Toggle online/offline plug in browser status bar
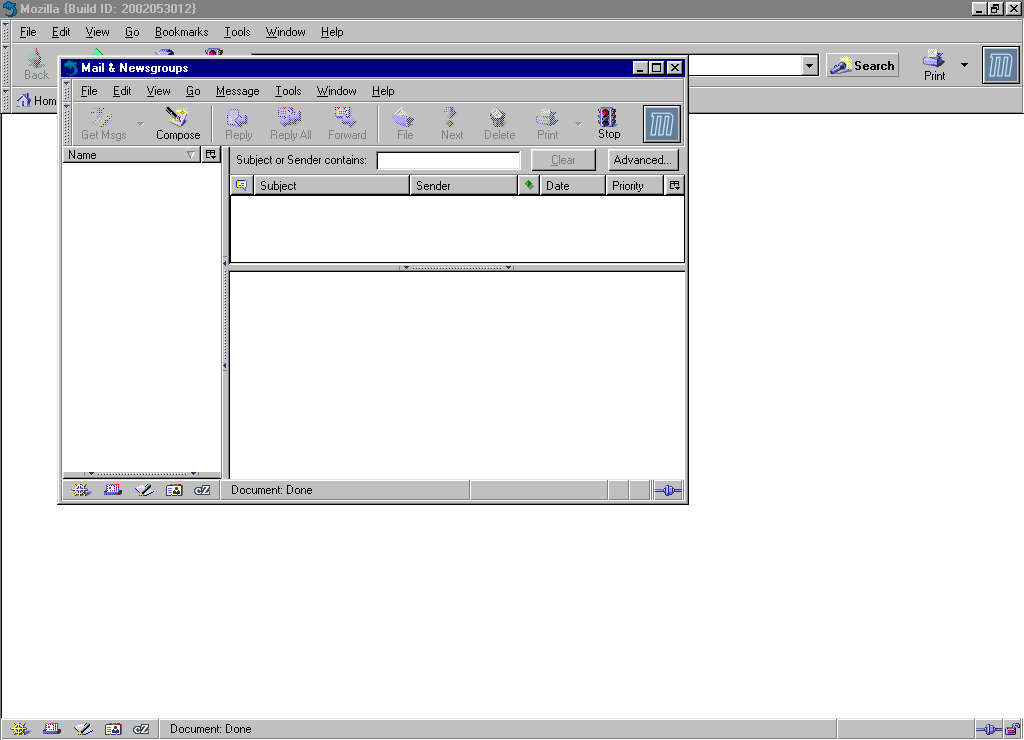Screen dimensions: 1024x740 (x=988, y=729)
